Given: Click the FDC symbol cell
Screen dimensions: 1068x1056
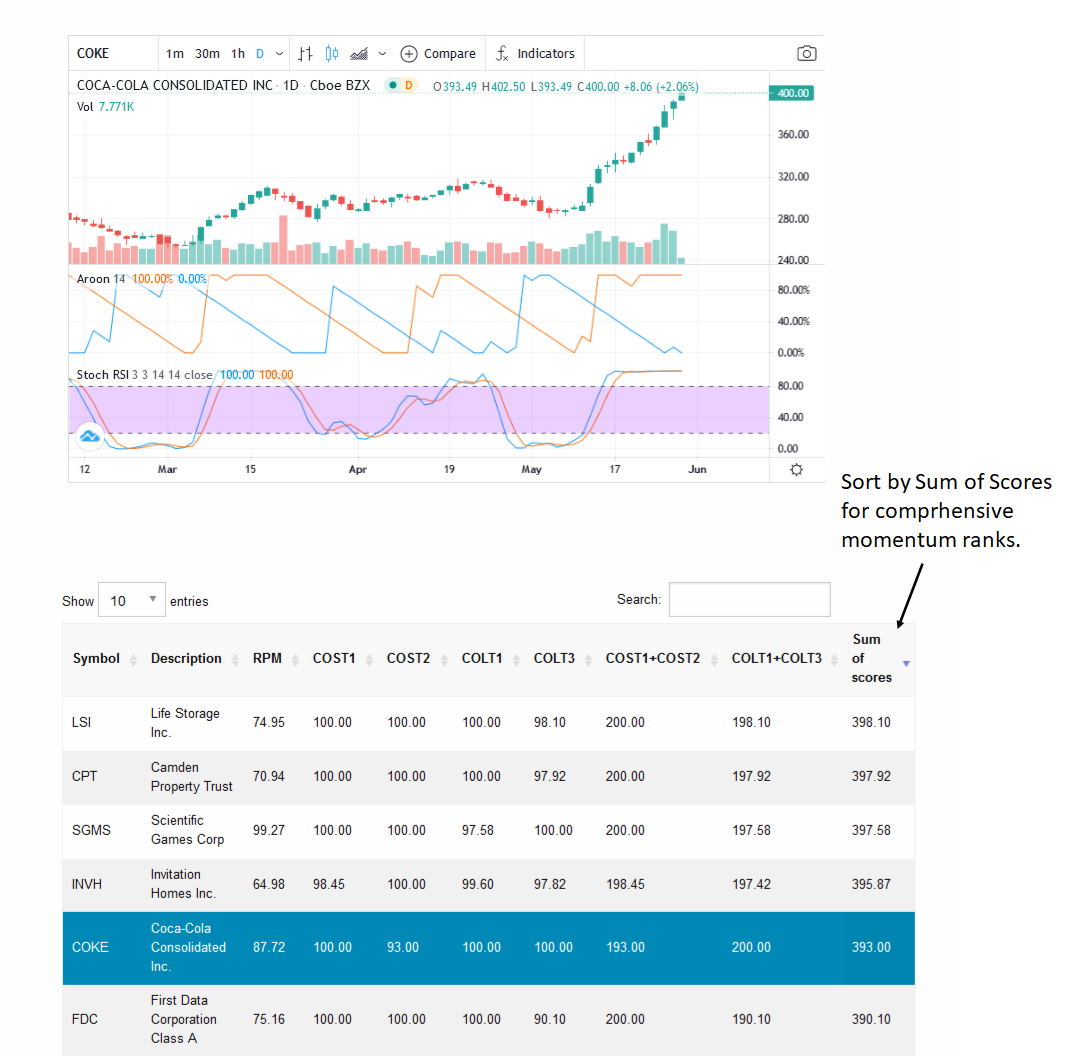Looking at the screenshot, I should coord(84,1019).
